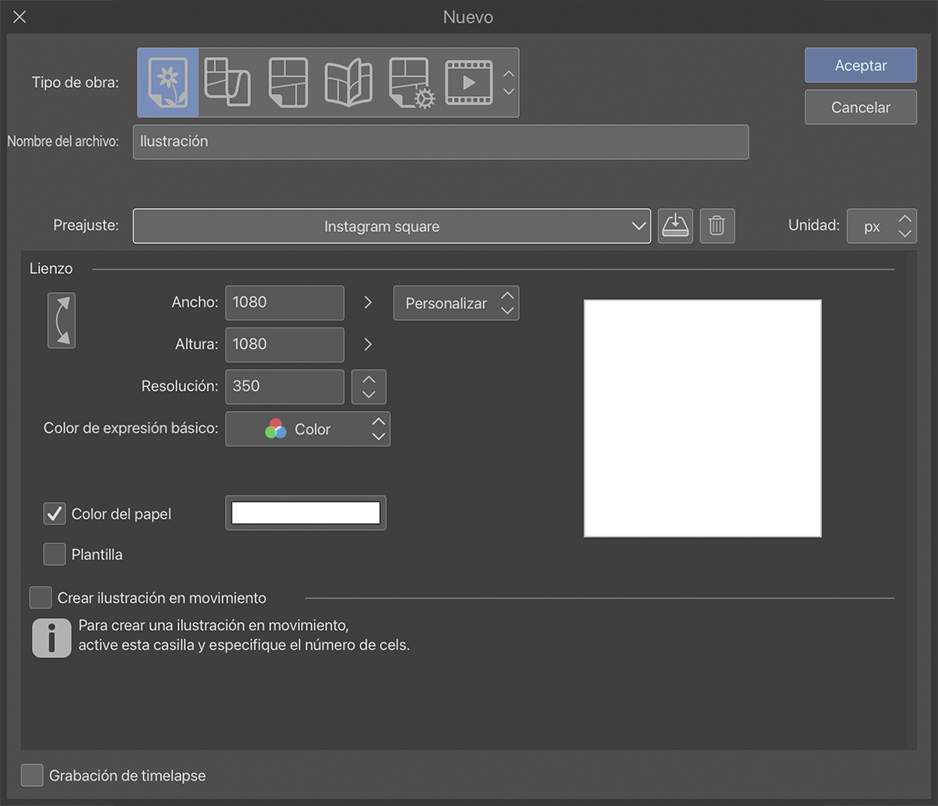The height and width of the screenshot is (806, 938).
Task: Click the Aceptar button
Action: [860, 65]
